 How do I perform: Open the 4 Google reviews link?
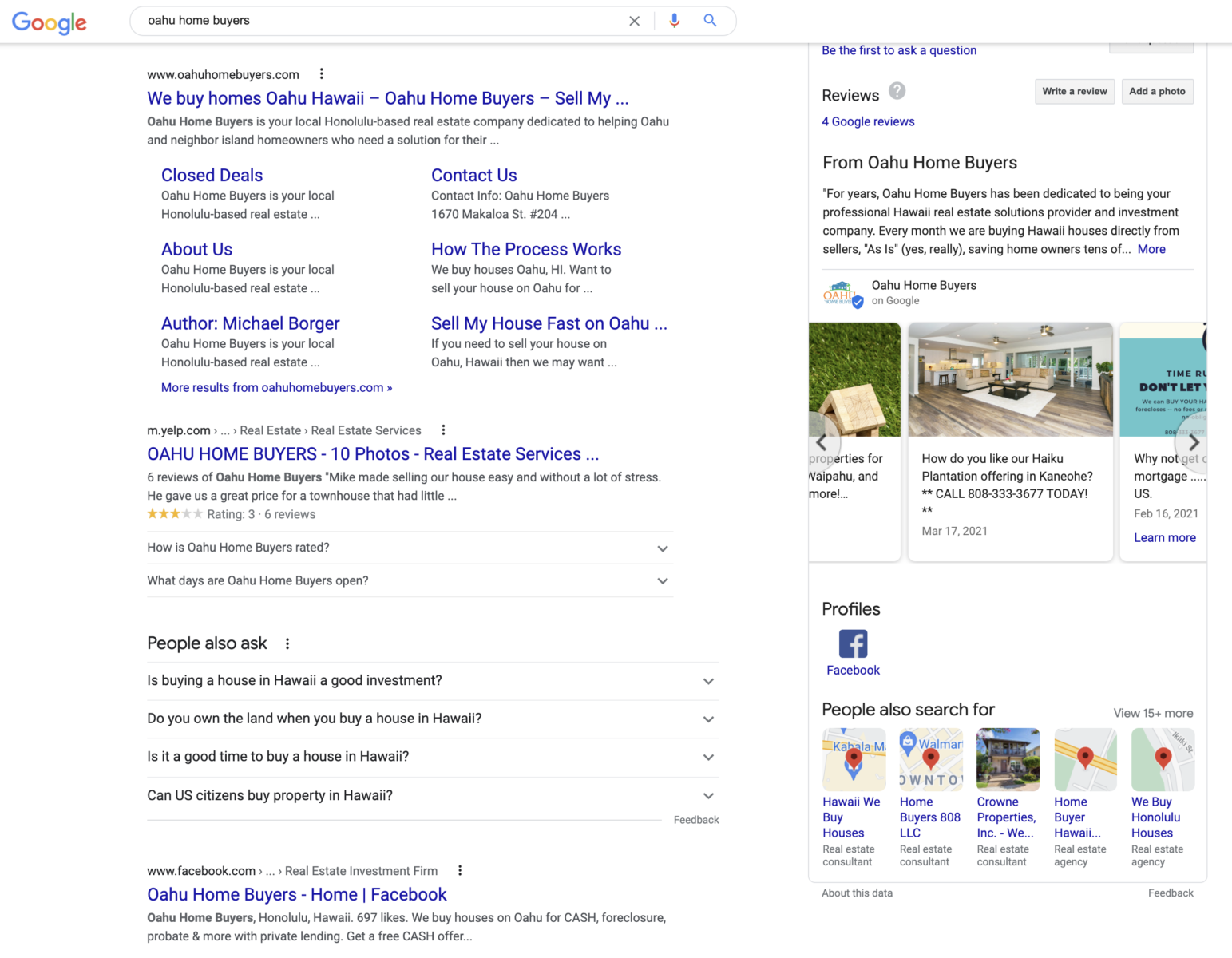coord(868,122)
